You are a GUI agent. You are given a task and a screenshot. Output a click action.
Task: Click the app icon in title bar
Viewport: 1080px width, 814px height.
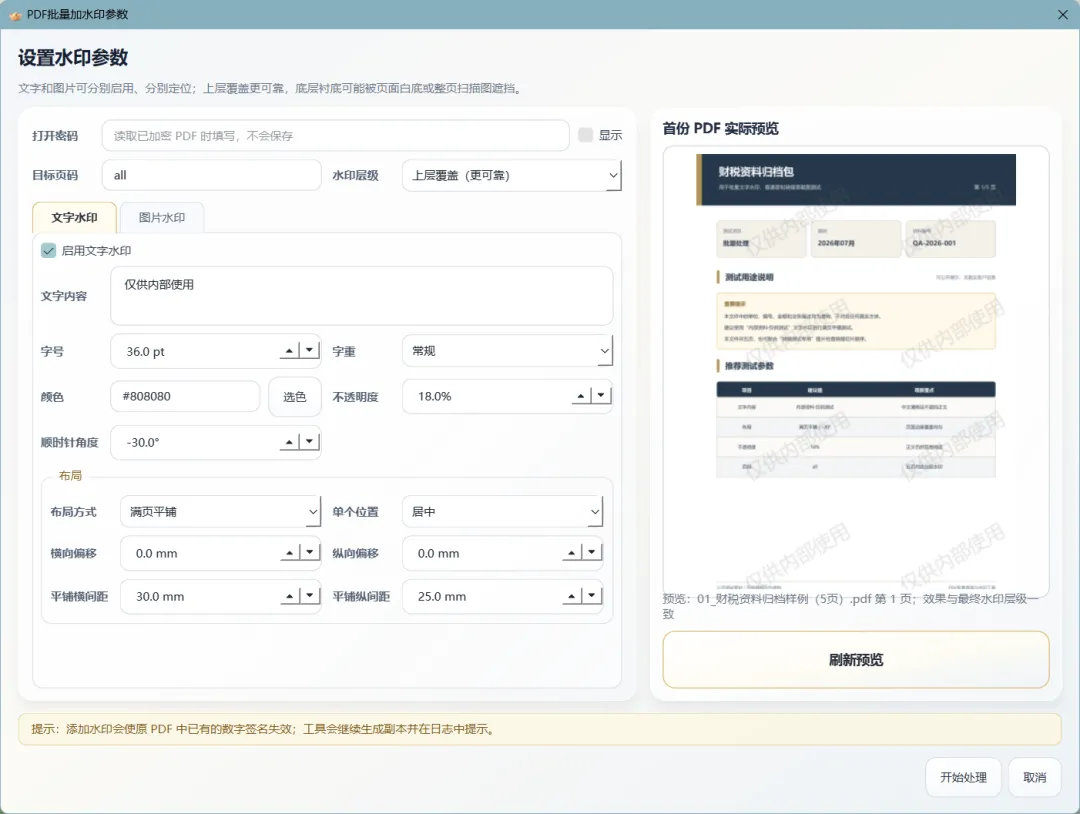point(14,14)
